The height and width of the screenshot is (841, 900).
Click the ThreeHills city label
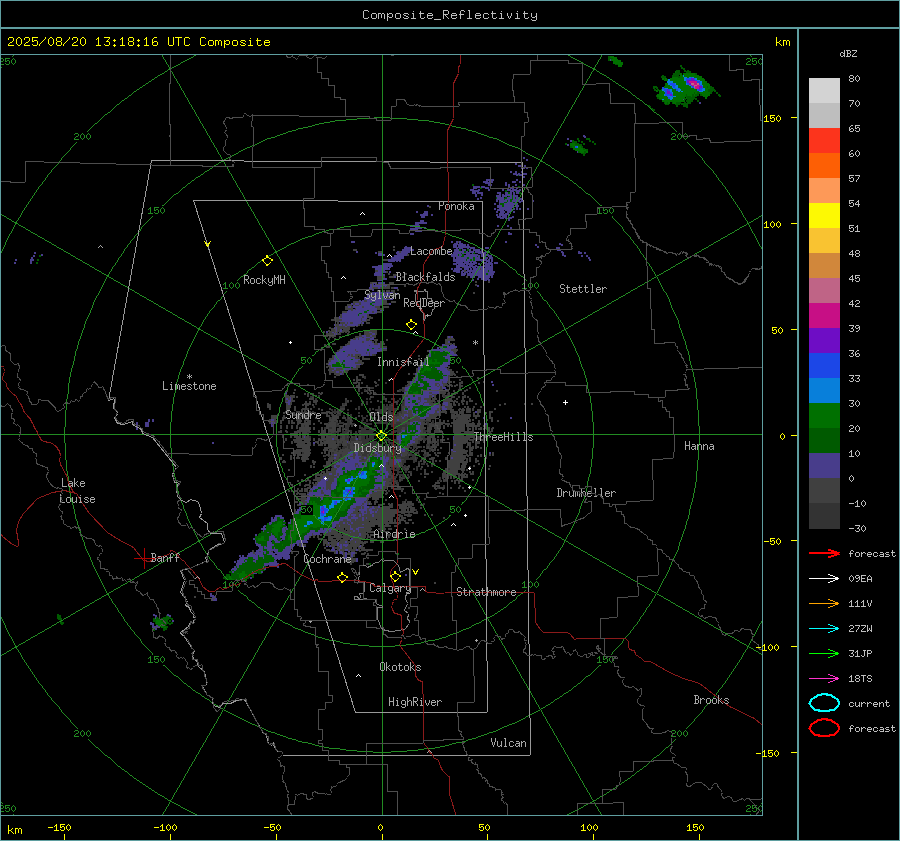503,437
